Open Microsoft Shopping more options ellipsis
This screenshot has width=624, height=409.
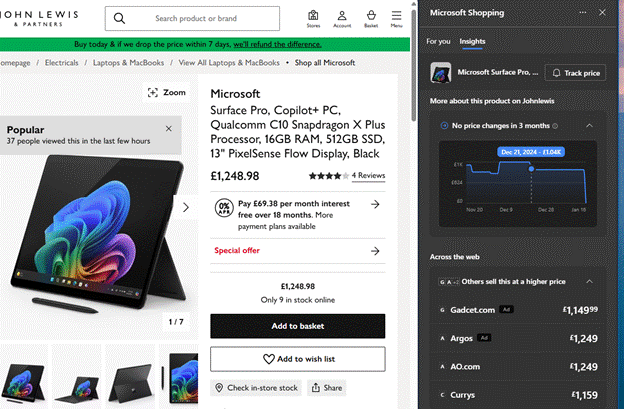click(583, 12)
